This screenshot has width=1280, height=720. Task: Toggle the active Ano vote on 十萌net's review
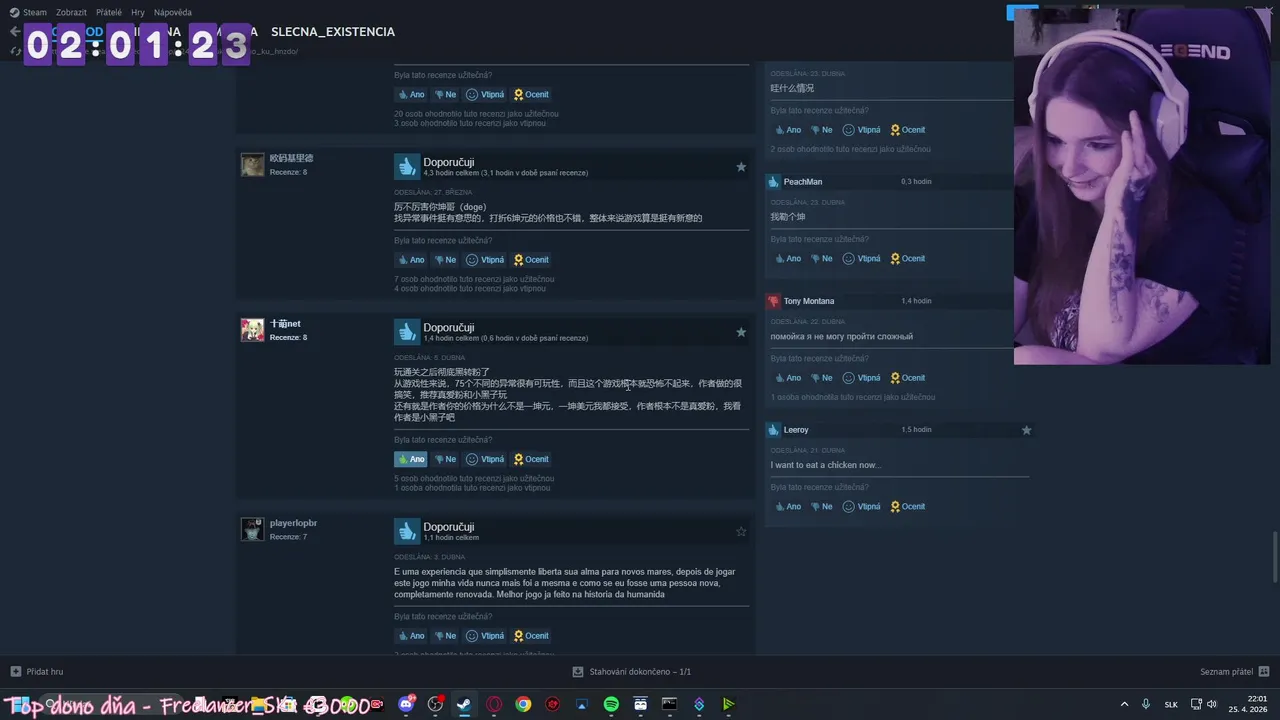(x=411, y=459)
